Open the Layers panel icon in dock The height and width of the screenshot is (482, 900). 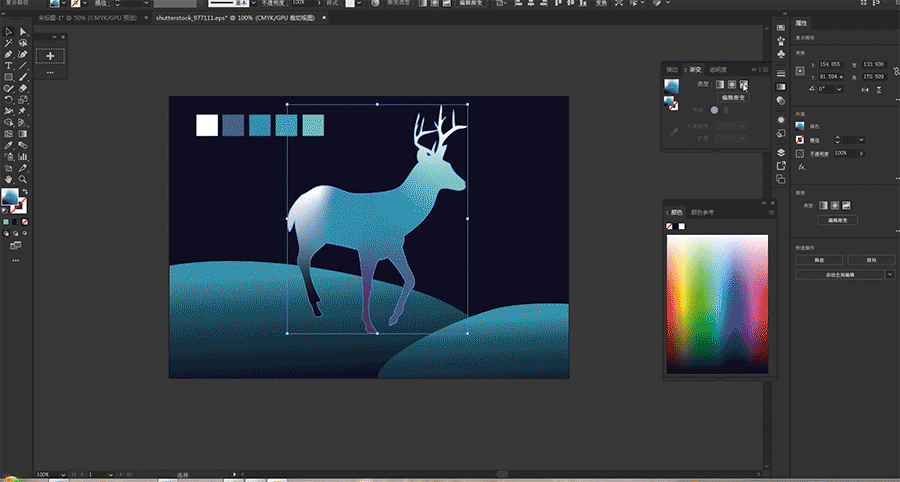click(781, 153)
